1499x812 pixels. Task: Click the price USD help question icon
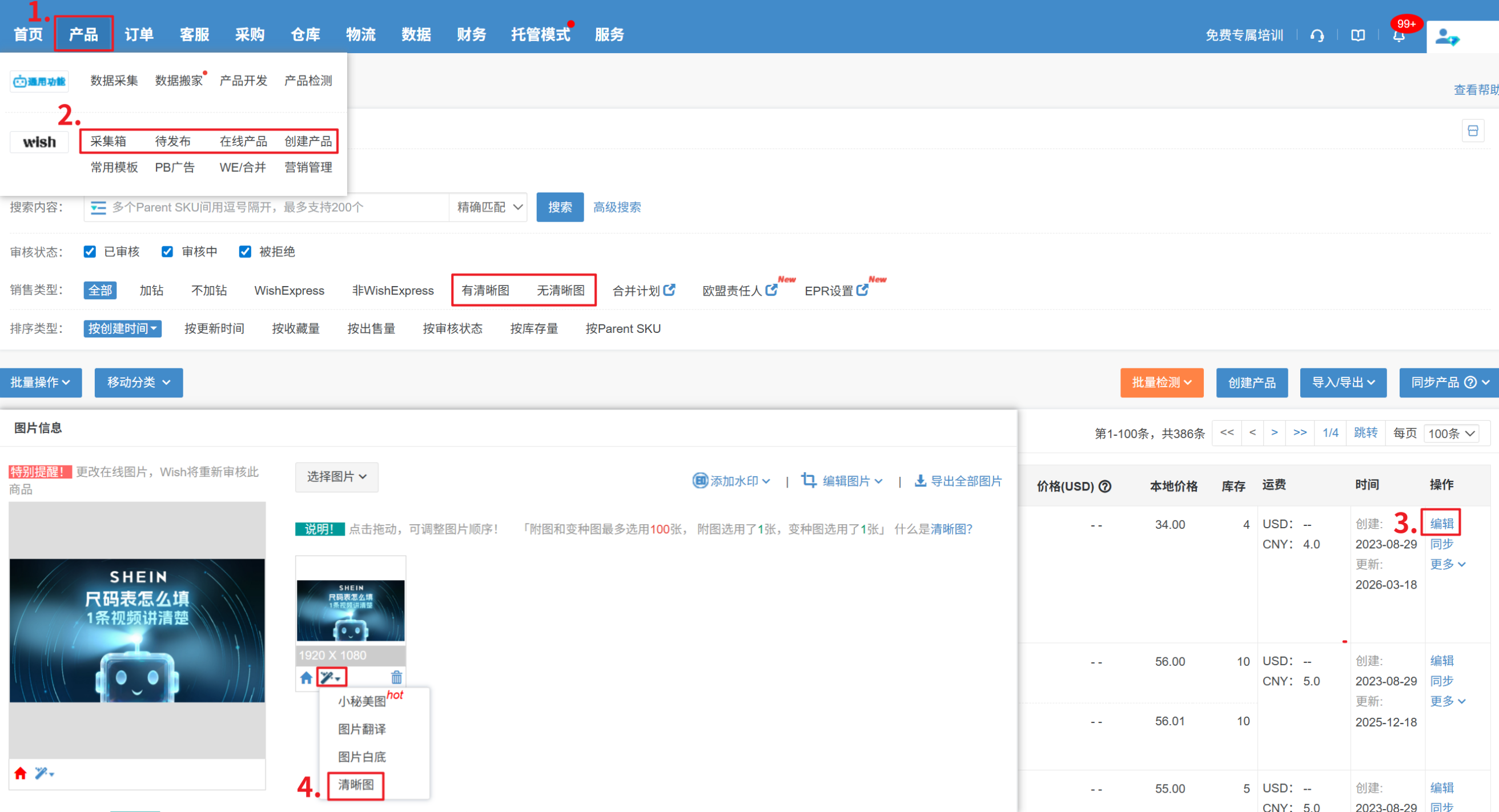[1104, 486]
